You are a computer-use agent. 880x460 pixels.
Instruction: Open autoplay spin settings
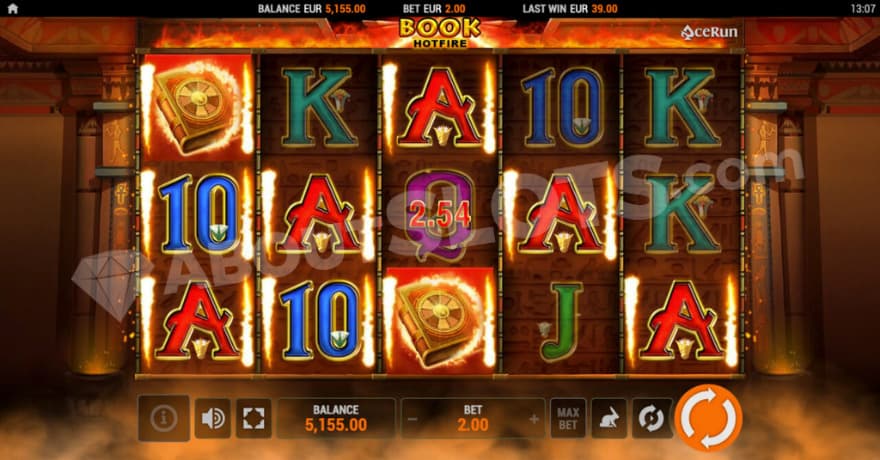click(x=651, y=418)
